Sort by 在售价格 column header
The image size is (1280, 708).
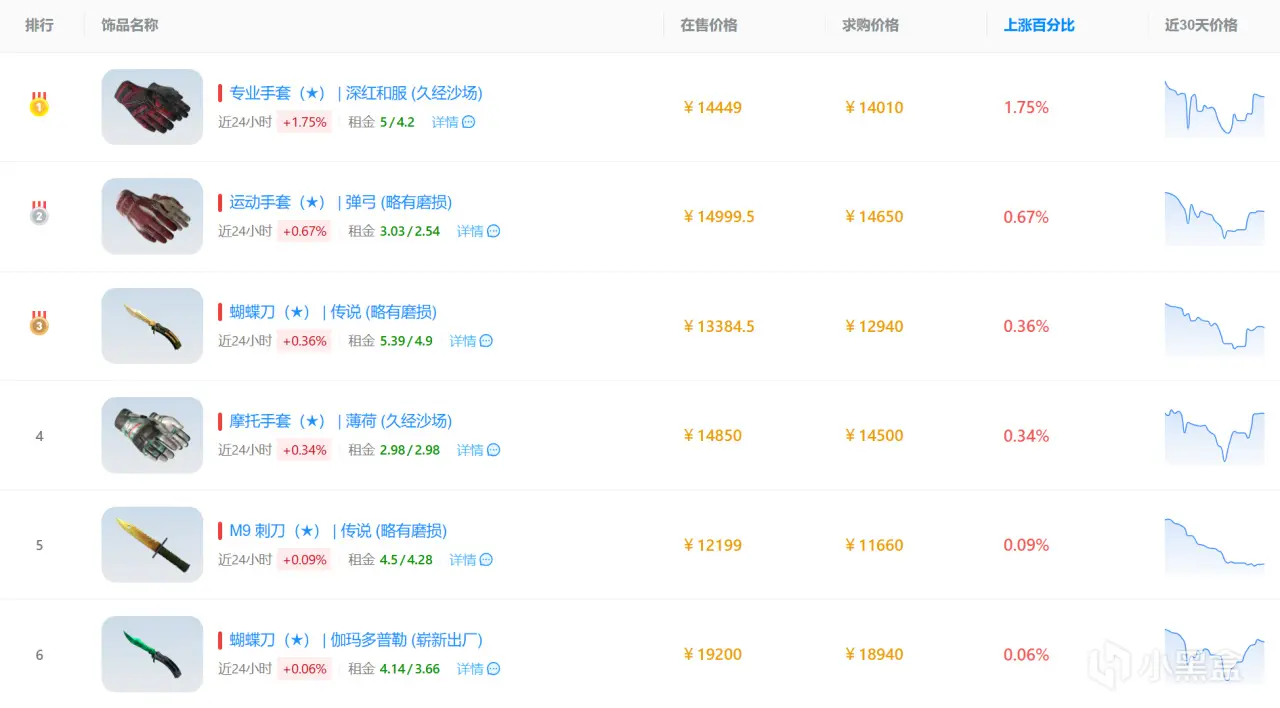click(x=709, y=25)
